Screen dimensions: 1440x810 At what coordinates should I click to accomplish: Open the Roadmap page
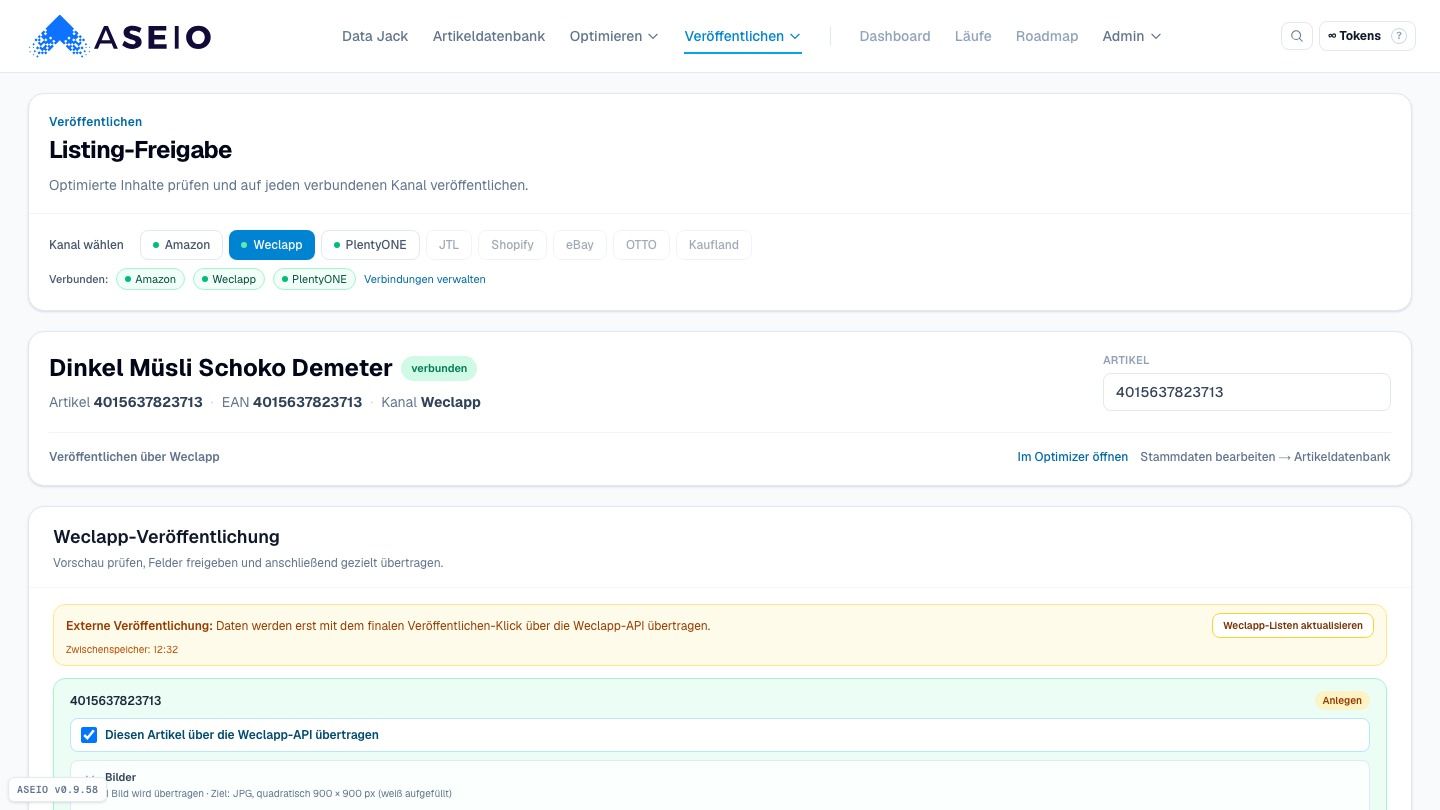tap(1047, 36)
